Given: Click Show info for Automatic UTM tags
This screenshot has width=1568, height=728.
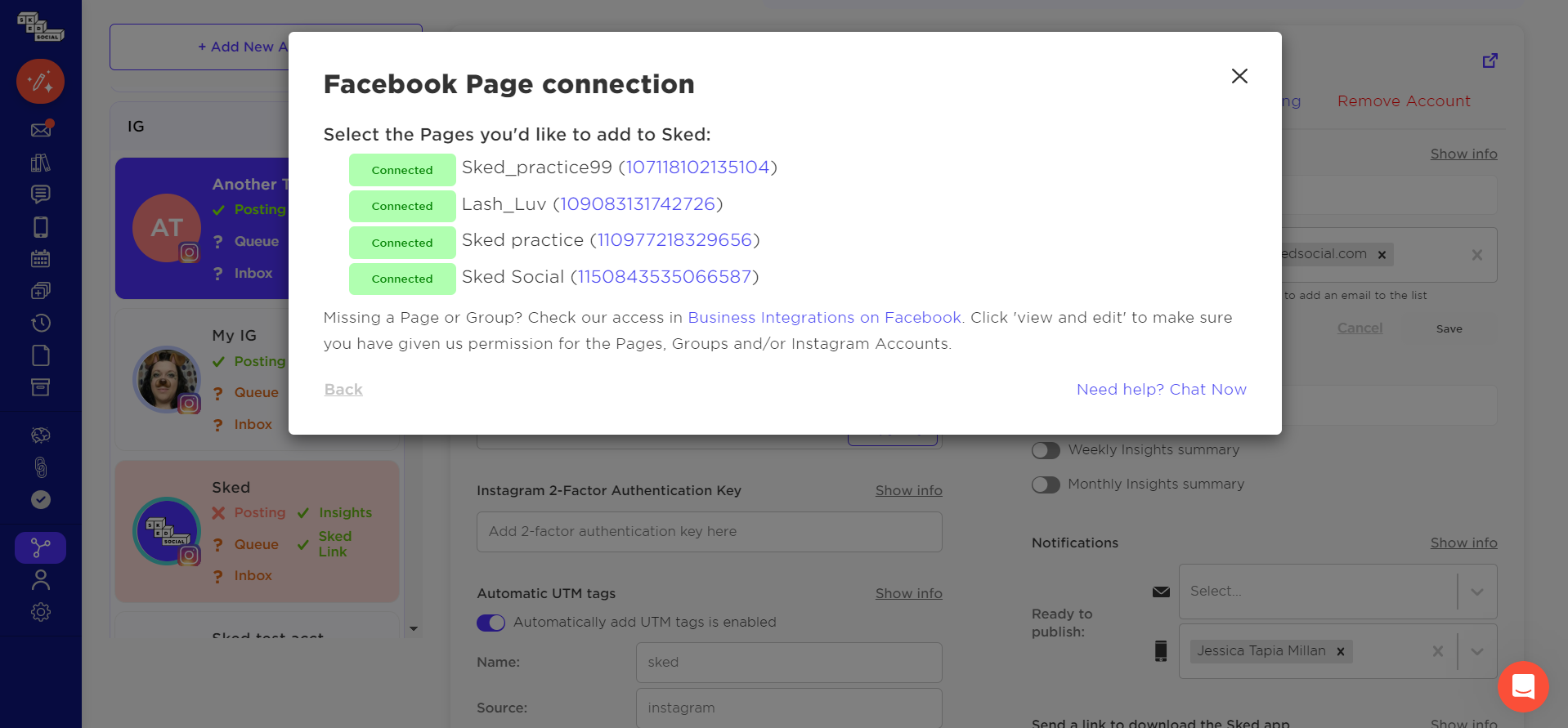Looking at the screenshot, I should (908, 593).
